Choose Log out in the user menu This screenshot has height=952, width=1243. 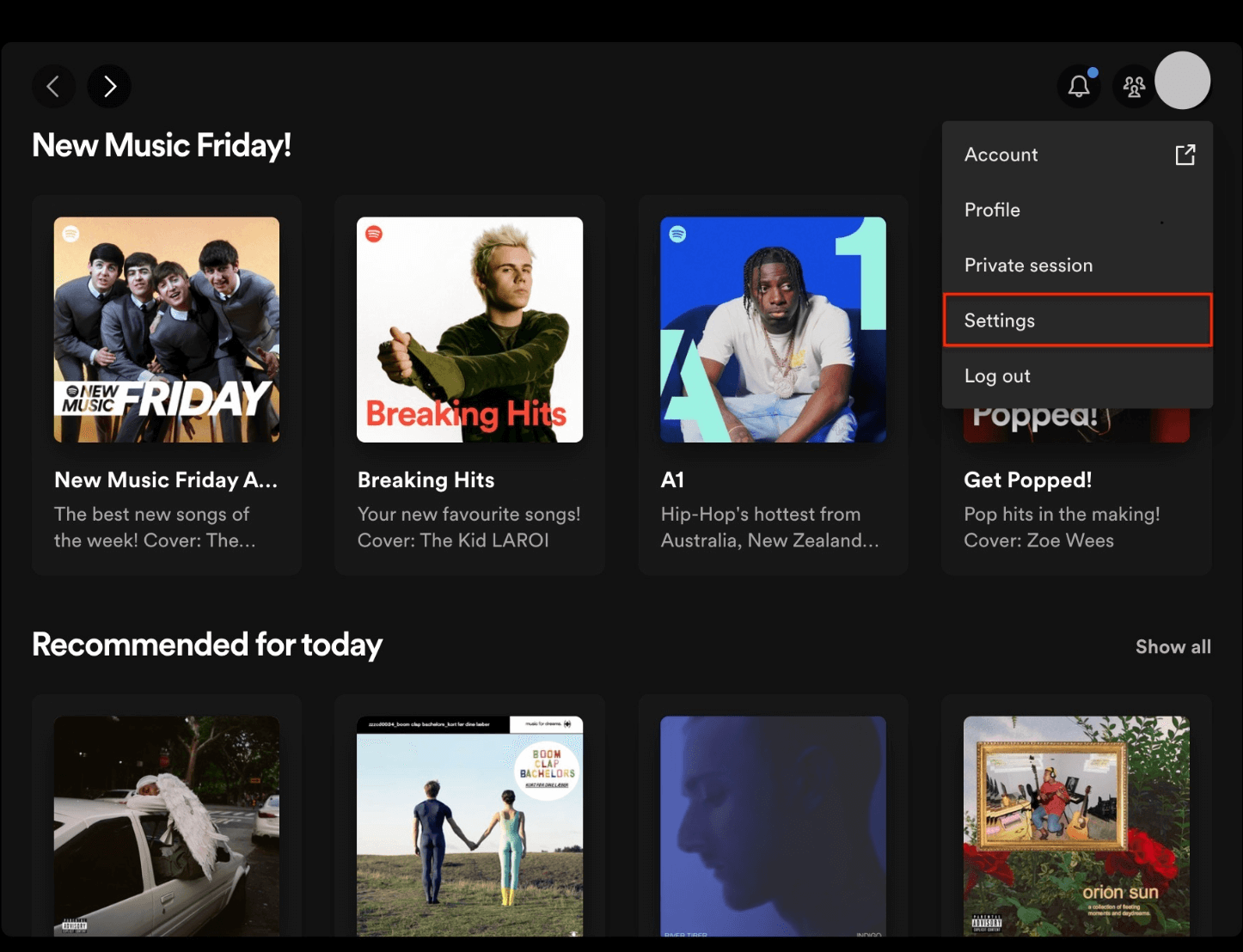click(1077, 375)
